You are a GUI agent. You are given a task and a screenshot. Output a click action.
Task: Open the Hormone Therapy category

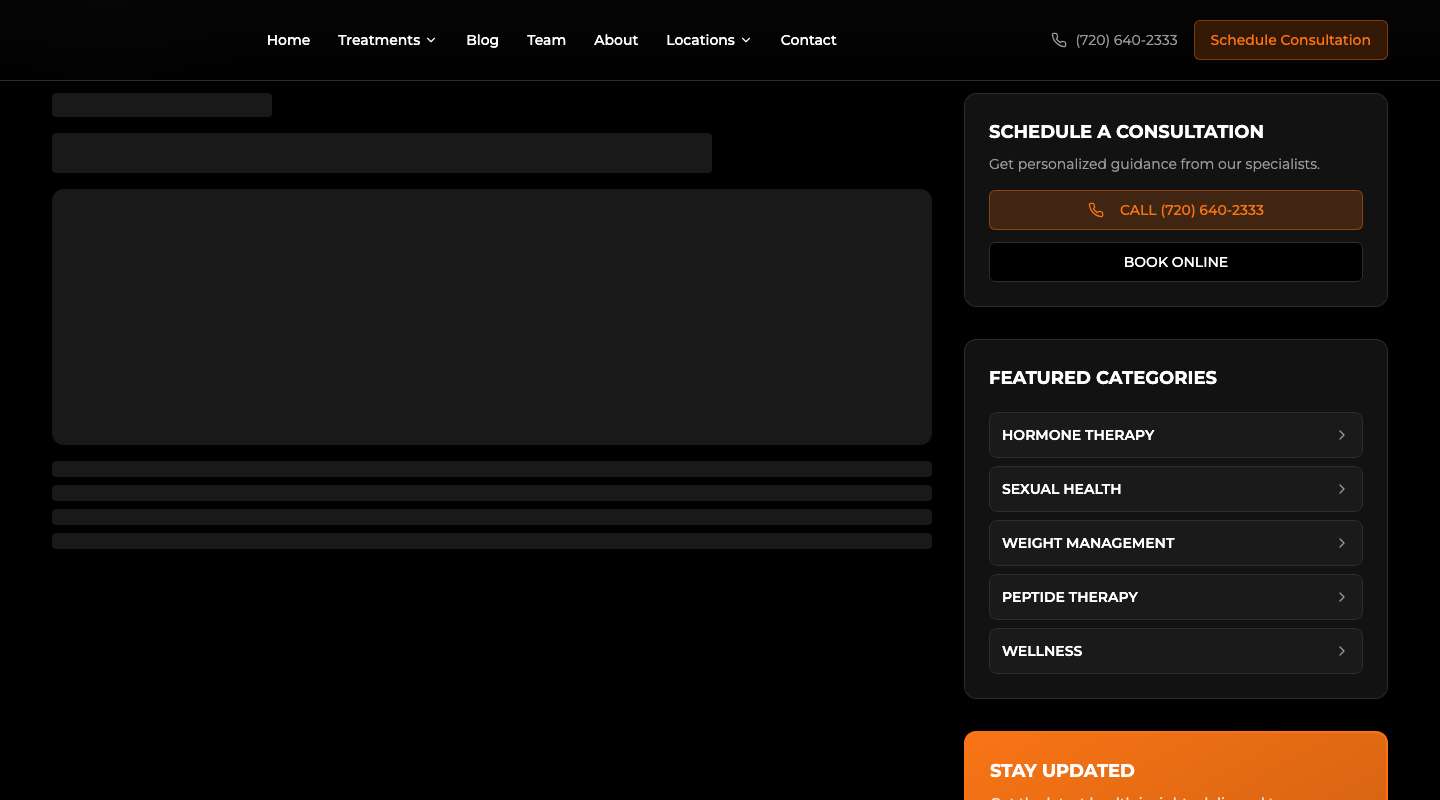pyautogui.click(x=1175, y=435)
